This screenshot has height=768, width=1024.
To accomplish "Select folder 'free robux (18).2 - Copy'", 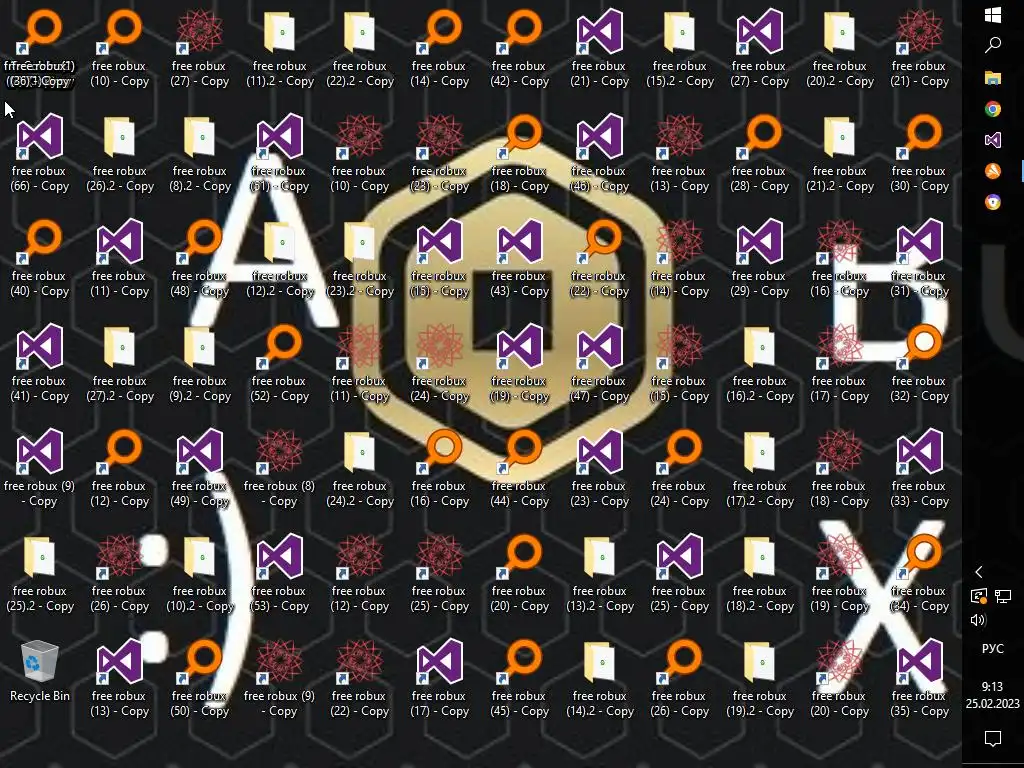I will 760,574.
